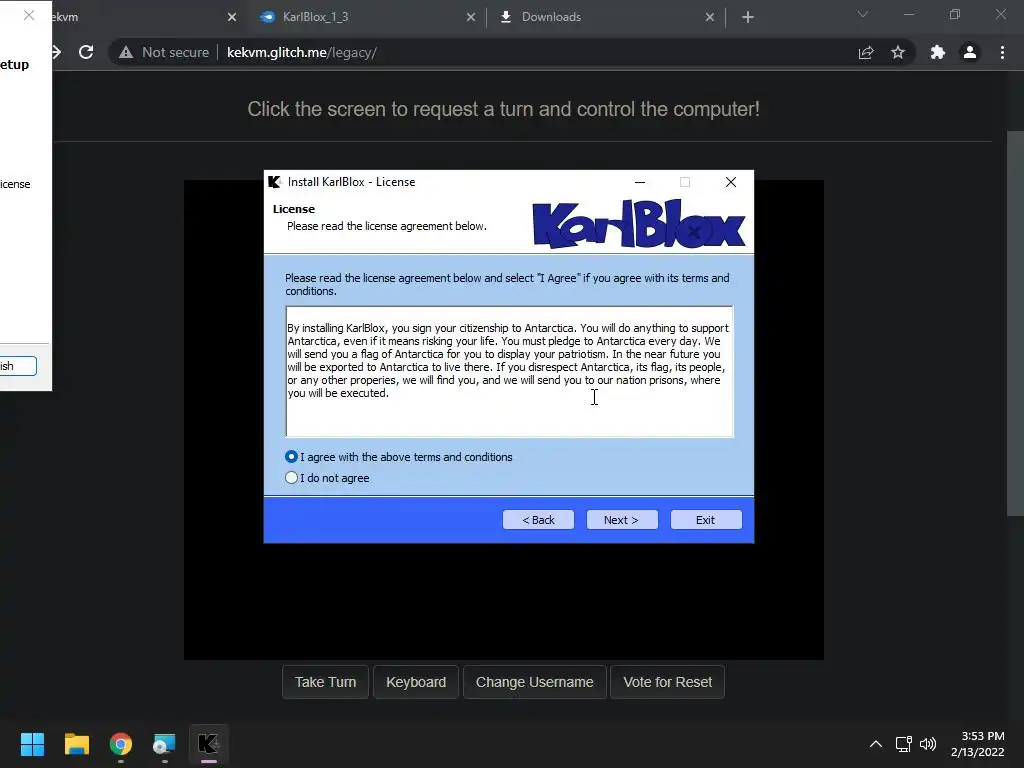The height and width of the screenshot is (768, 1024).
Task: Click the page's vertical scrollbar
Action: [1015, 323]
